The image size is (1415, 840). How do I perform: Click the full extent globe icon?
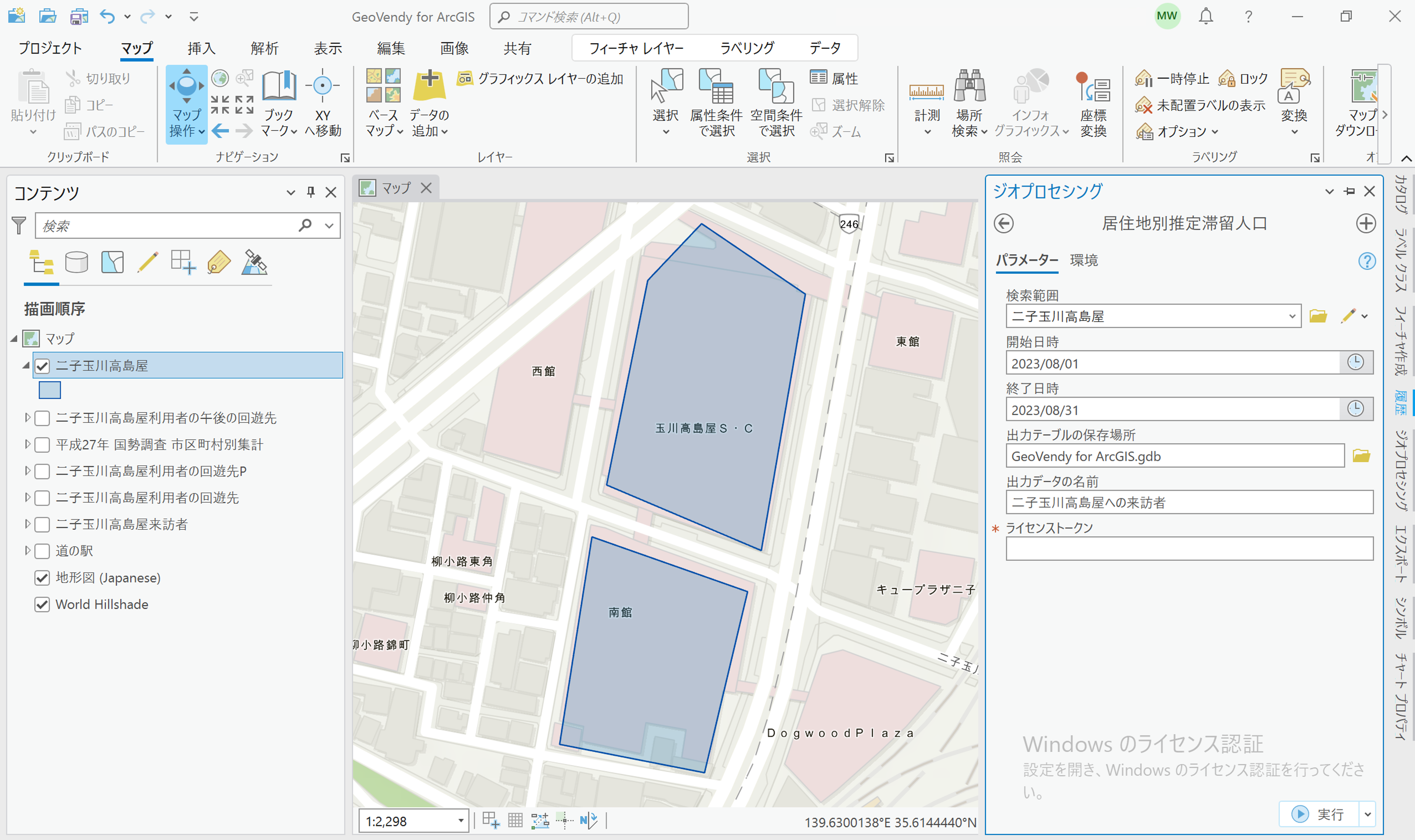click(220, 78)
